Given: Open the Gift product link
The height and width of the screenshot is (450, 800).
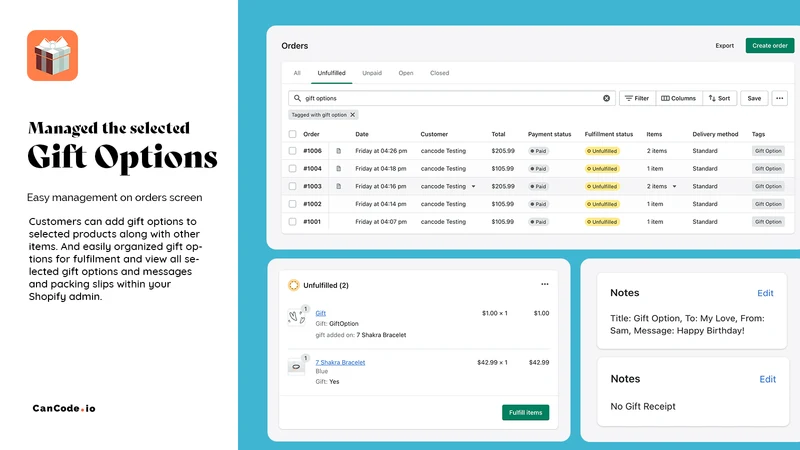Looking at the screenshot, I should pyautogui.click(x=320, y=313).
